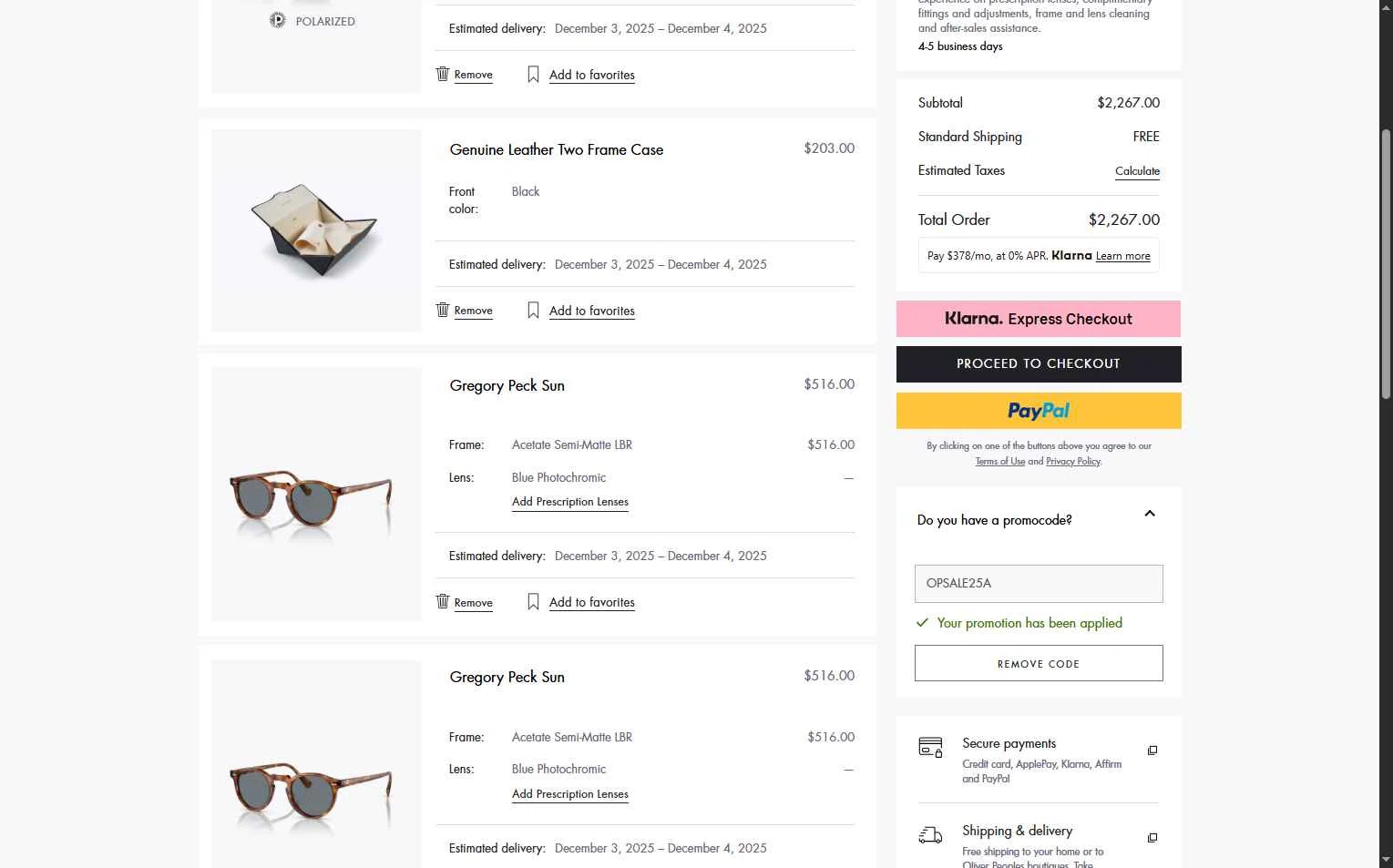Click Total Order amount $2,267.00
1393x868 pixels.
point(1124,220)
